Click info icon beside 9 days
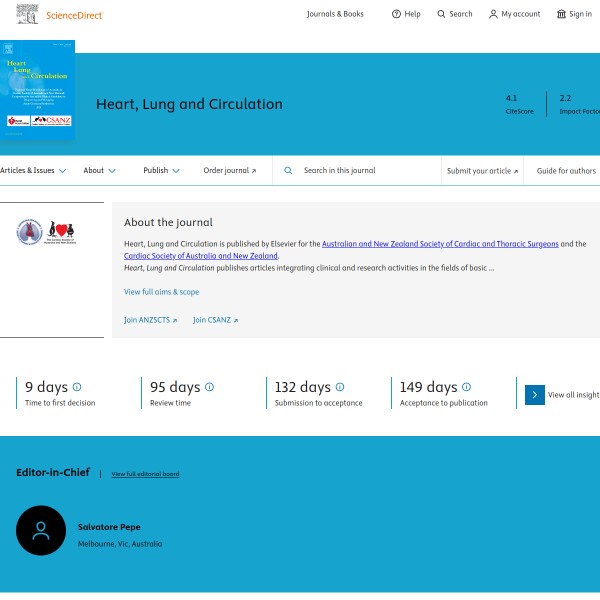Viewport: 600px width, 600px height. (x=77, y=387)
